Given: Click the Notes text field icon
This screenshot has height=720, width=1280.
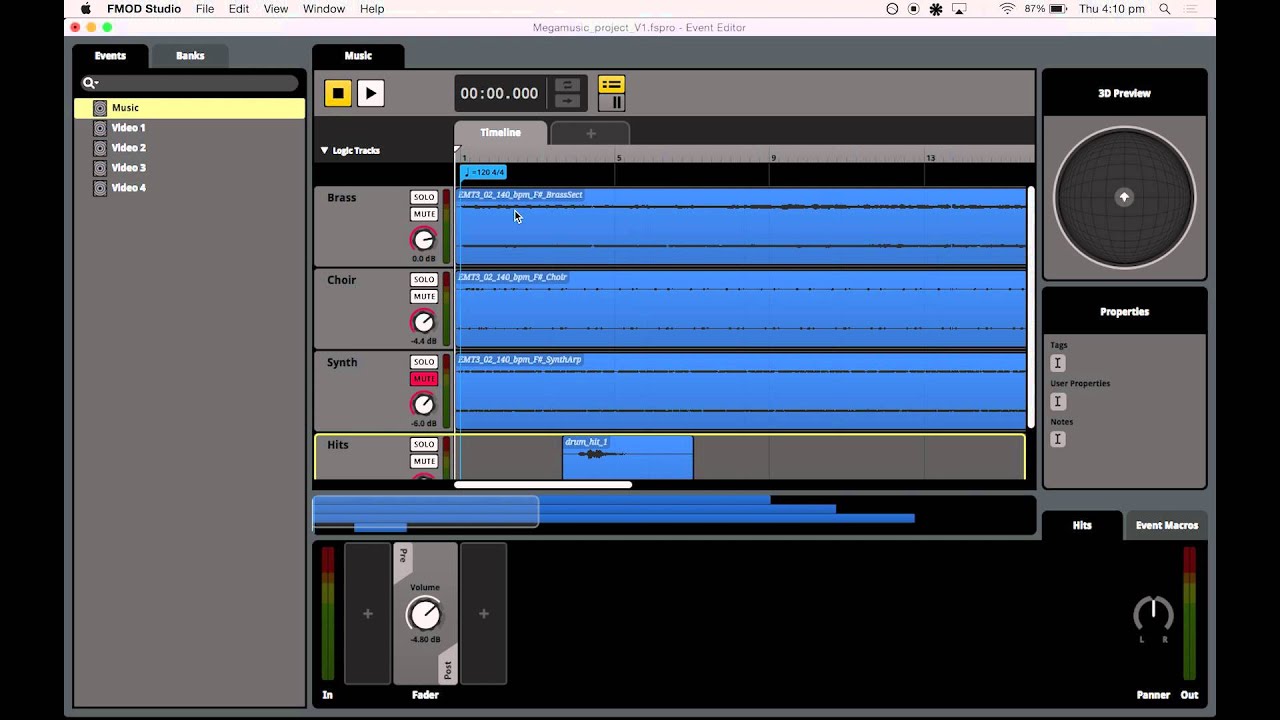Looking at the screenshot, I should 1058,439.
